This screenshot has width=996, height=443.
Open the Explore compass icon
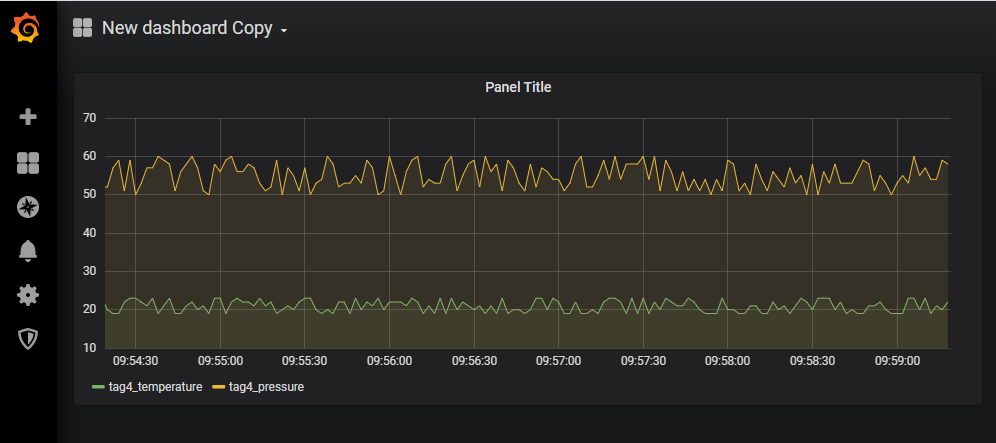pyautogui.click(x=28, y=207)
